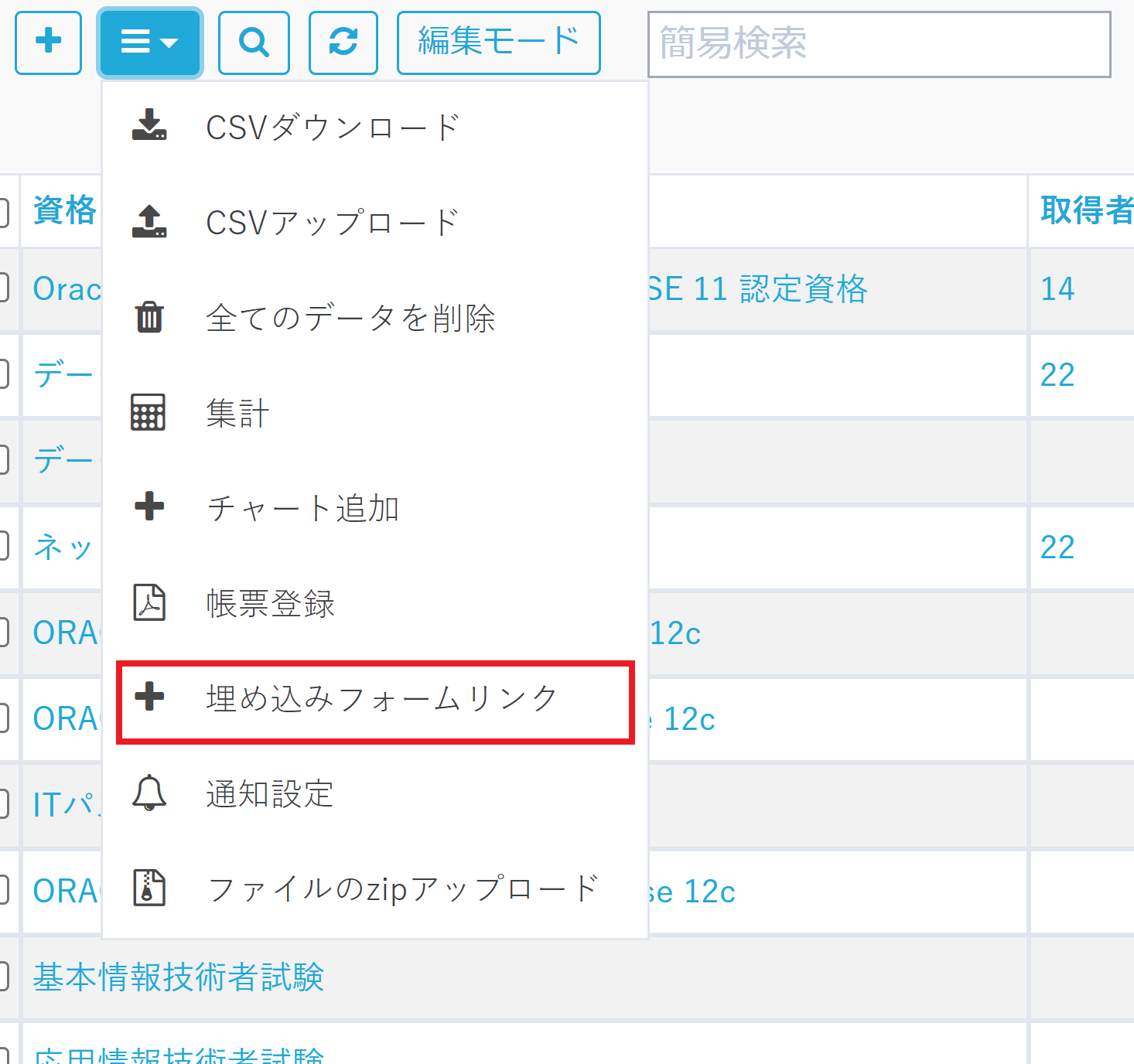This screenshot has height=1064, width=1134.
Task: Check the 基本情報技術者試験 row checkbox
Action: (x=4, y=977)
